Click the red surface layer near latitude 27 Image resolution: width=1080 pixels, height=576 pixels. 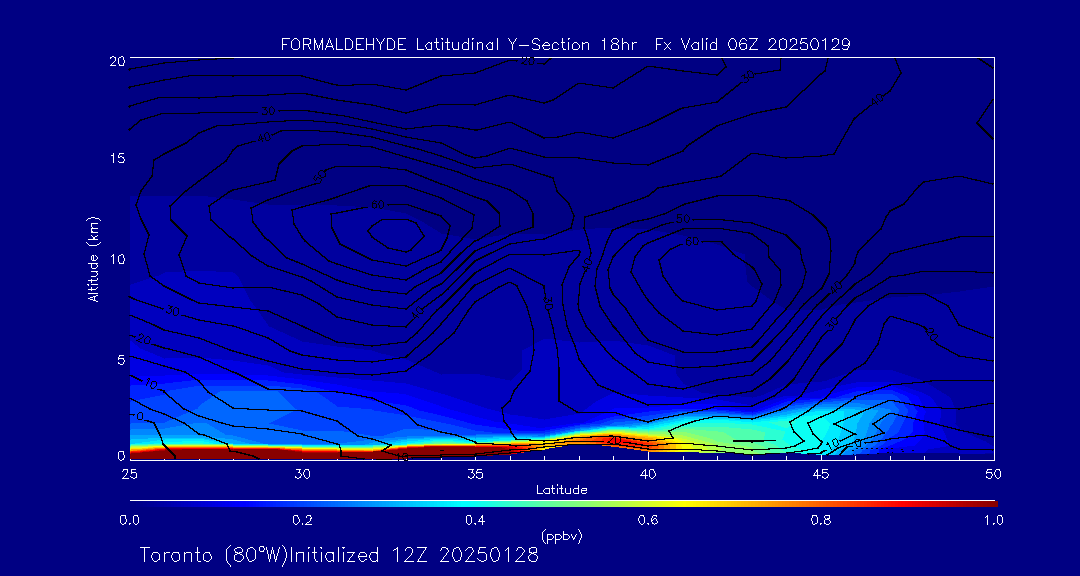(x=199, y=452)
